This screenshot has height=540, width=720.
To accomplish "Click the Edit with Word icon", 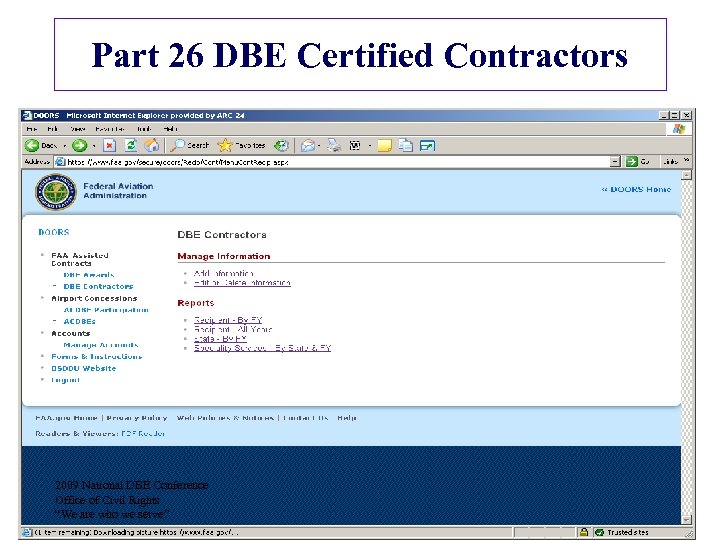I will (355, 146).
